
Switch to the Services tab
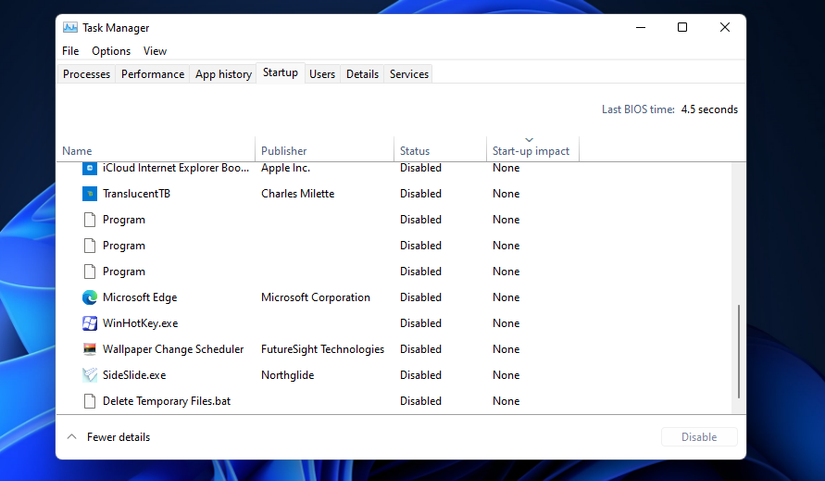coord(409,74)
